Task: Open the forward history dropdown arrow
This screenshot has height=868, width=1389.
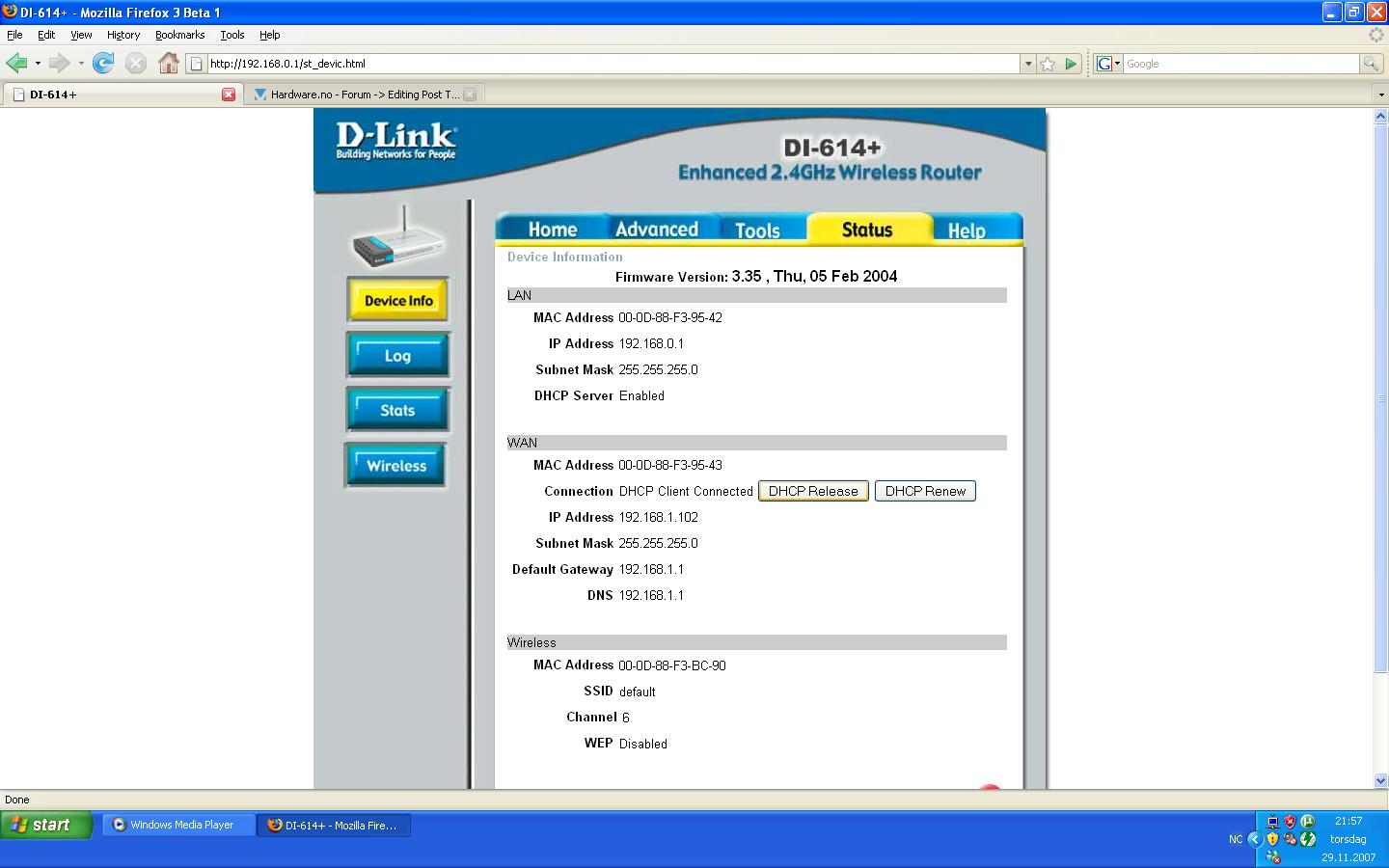Action: click(x=81, y=64)
